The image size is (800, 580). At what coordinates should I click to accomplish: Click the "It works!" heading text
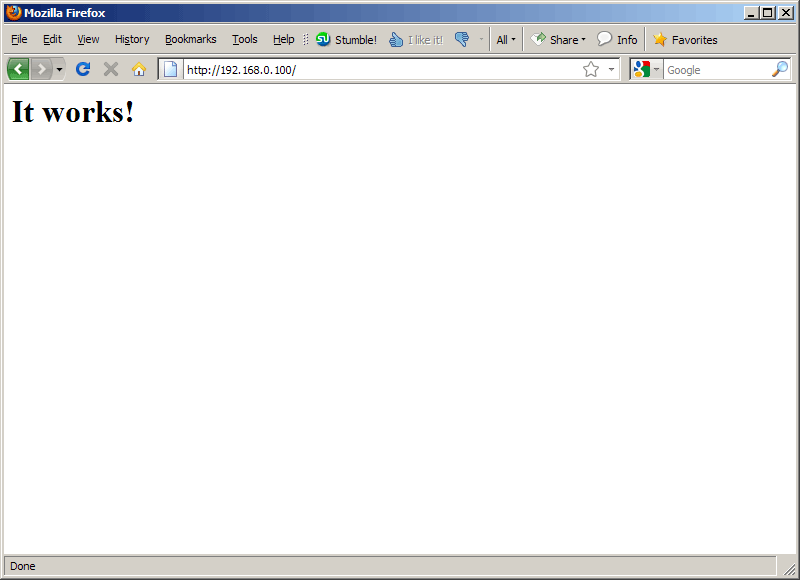coord(73,112)
